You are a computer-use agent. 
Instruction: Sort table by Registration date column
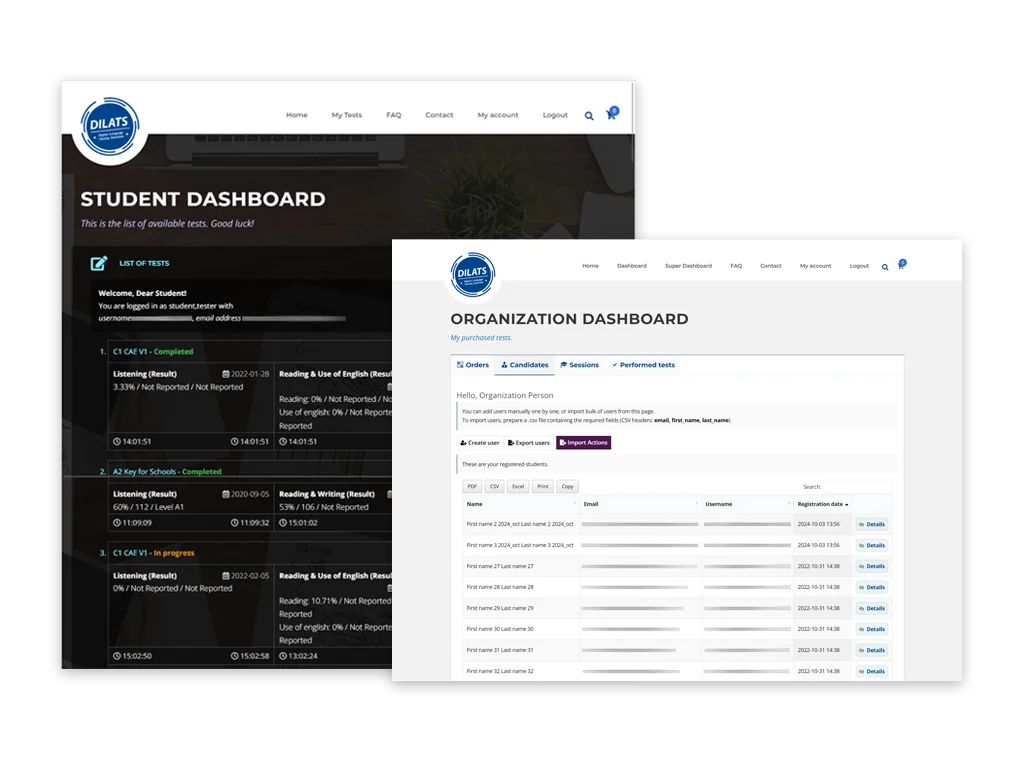pos(823,504)
